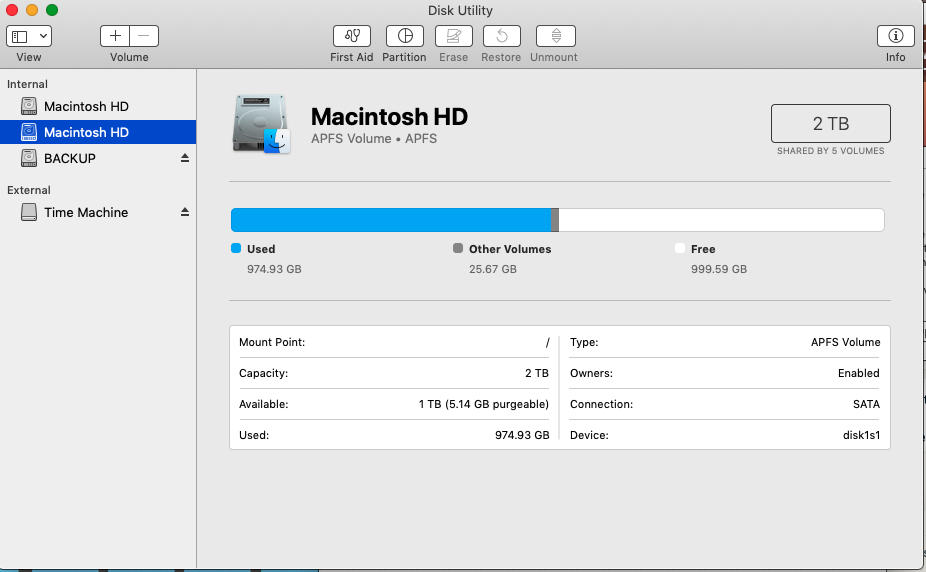926x572 pixels.
Task: Open the sidebar View toggle icon
Action: tap(20, 37)
